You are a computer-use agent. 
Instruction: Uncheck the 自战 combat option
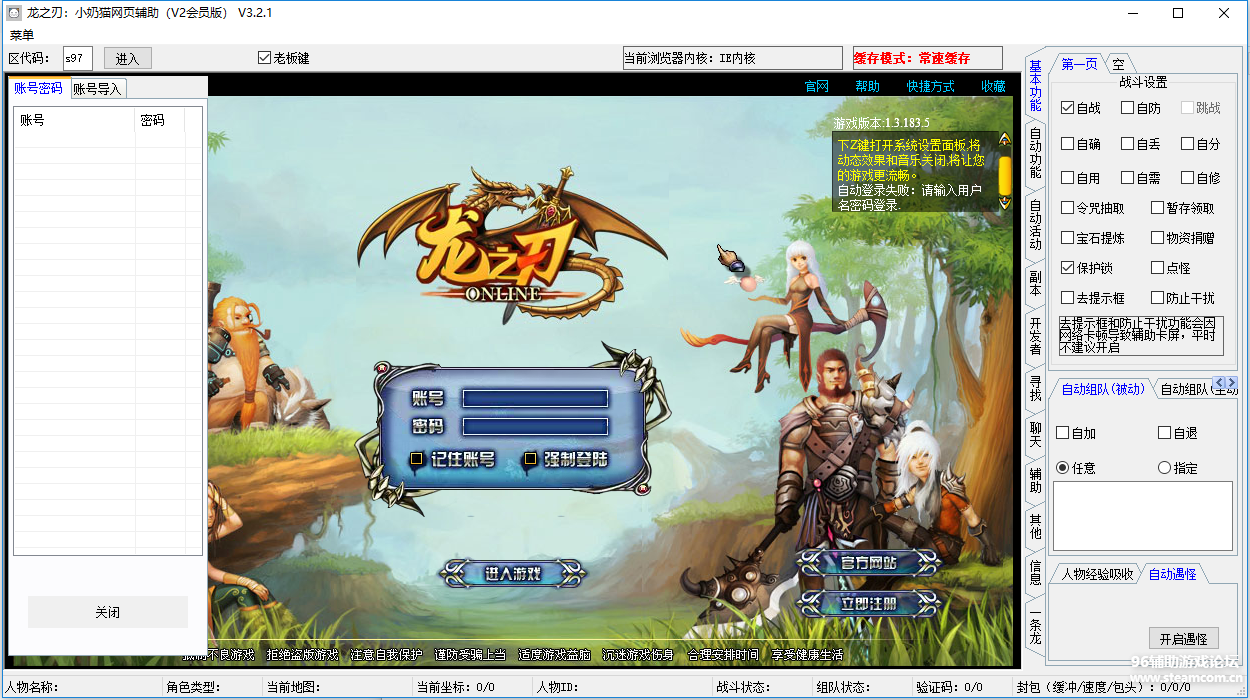pyautogui.click(x=1068, y=108)
